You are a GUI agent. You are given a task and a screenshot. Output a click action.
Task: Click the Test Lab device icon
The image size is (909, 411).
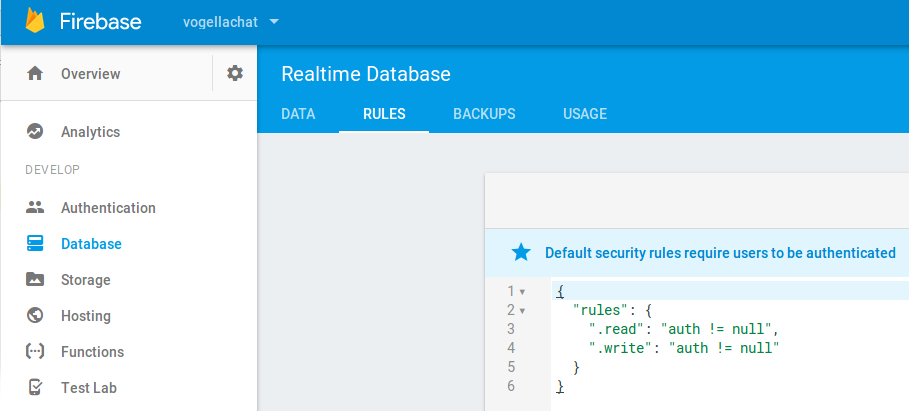(35, 387)
